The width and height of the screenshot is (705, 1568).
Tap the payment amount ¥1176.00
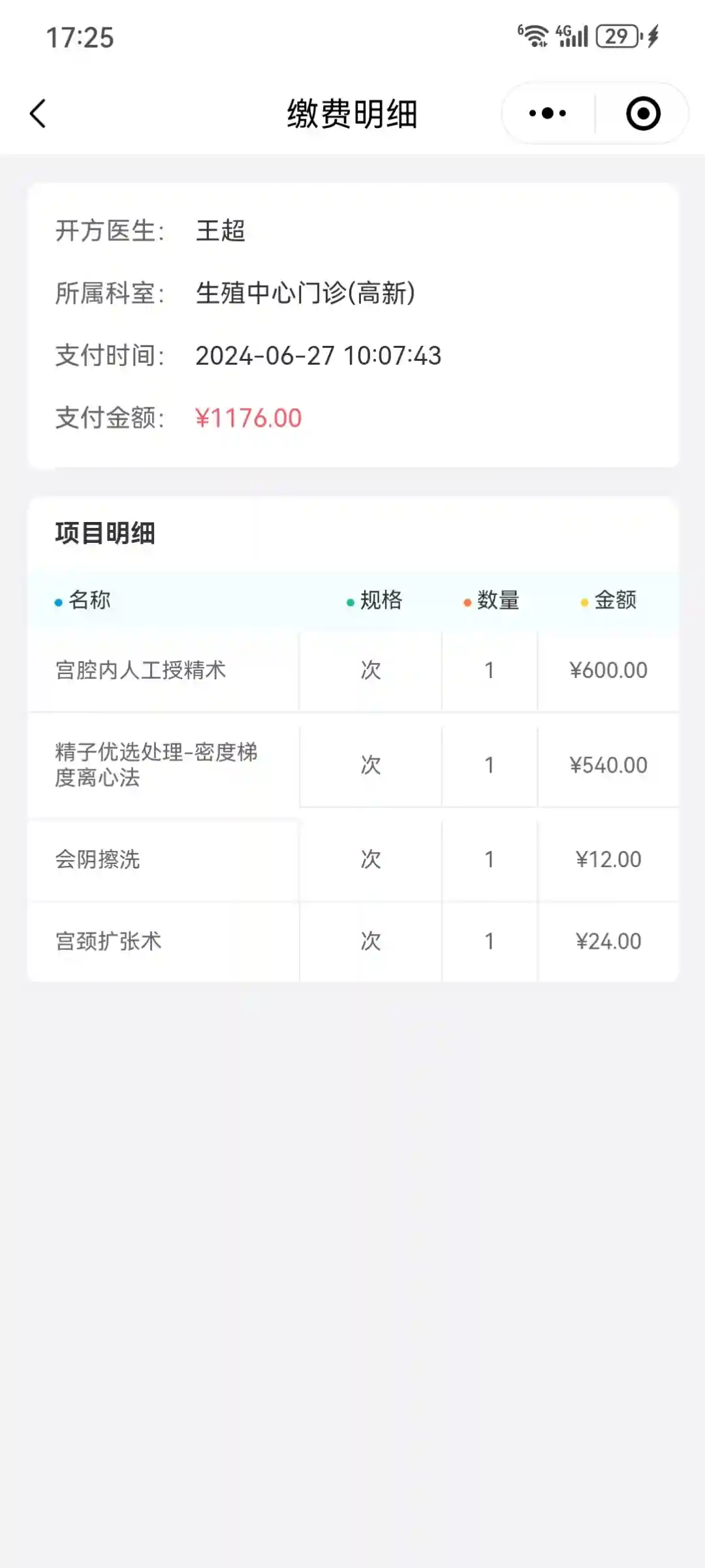[249, 418]
